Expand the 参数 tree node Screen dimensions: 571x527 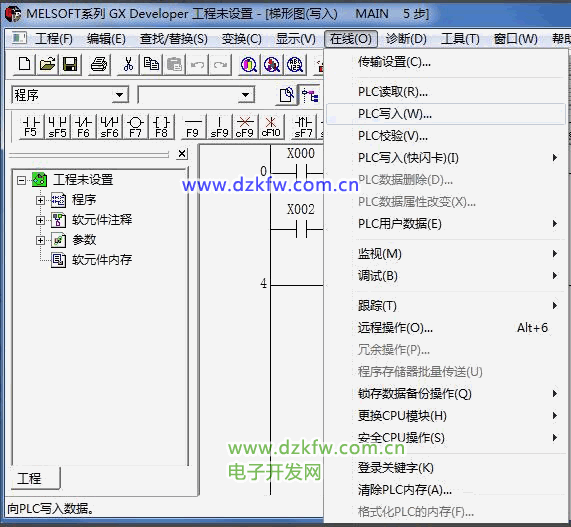coord(40,240)
